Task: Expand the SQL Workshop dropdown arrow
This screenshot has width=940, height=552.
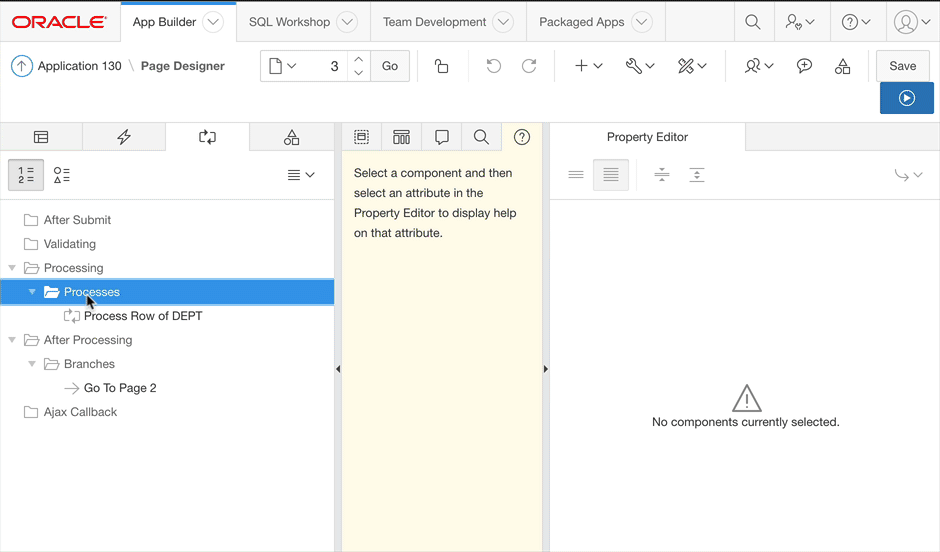Action: pyautogui.click(x=347, y=22)
